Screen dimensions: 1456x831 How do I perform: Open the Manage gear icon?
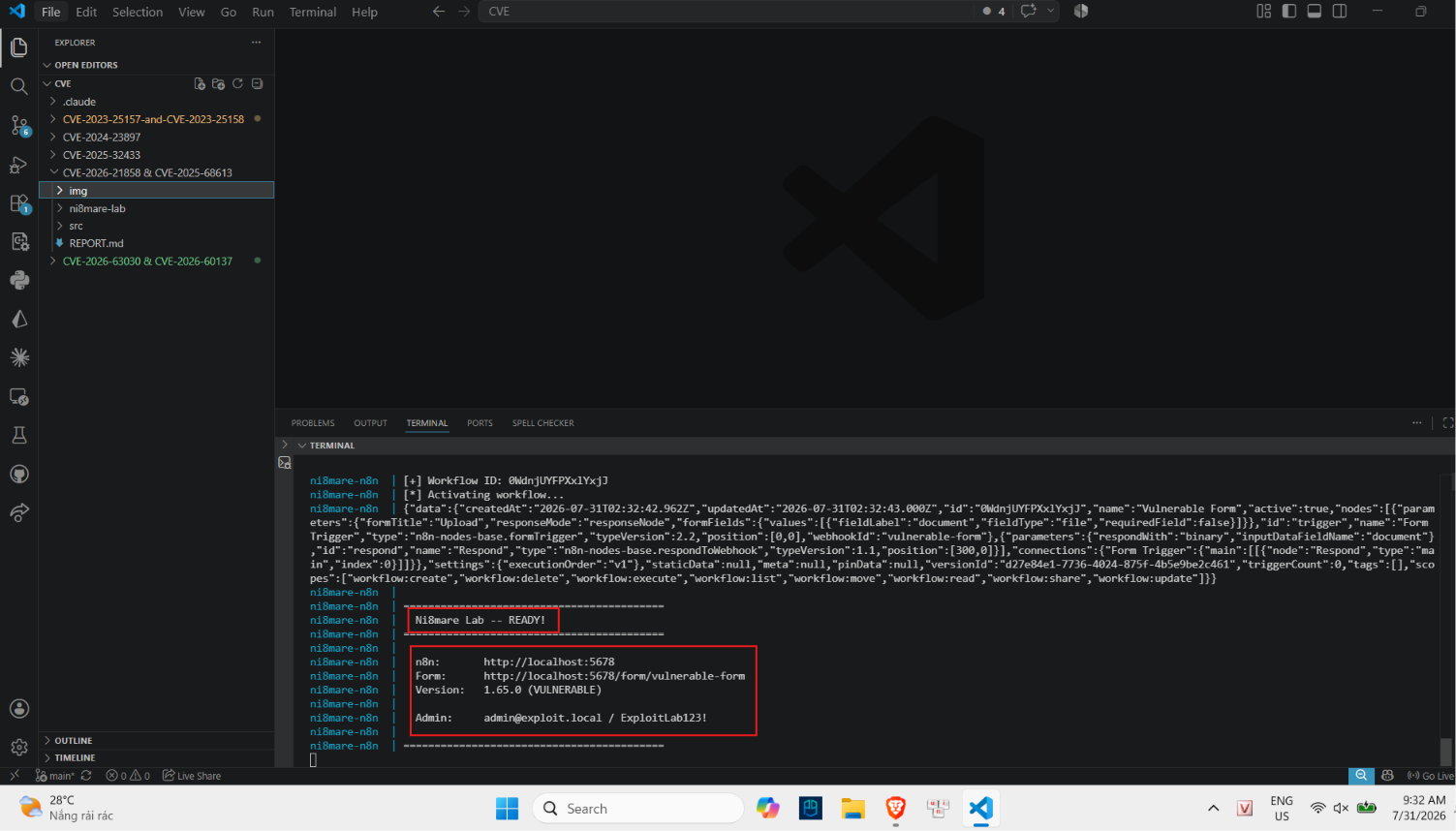18,747
